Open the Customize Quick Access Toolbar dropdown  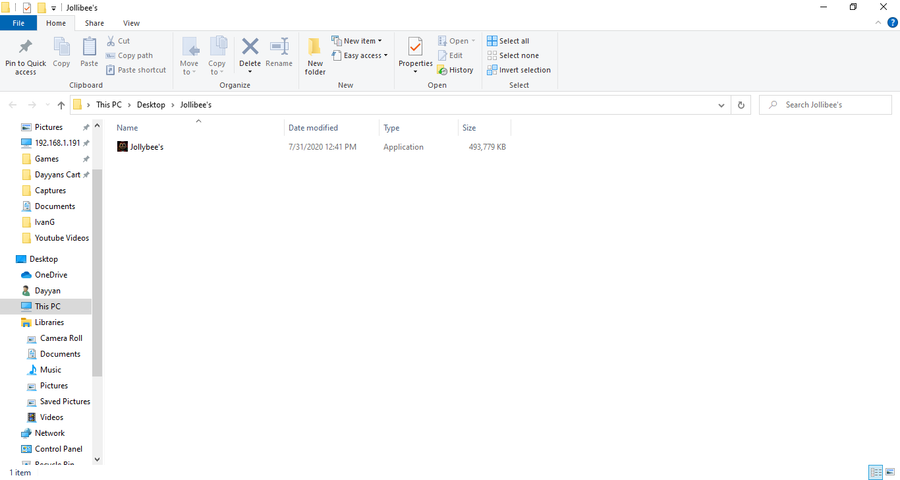click(x=54, y=8)
